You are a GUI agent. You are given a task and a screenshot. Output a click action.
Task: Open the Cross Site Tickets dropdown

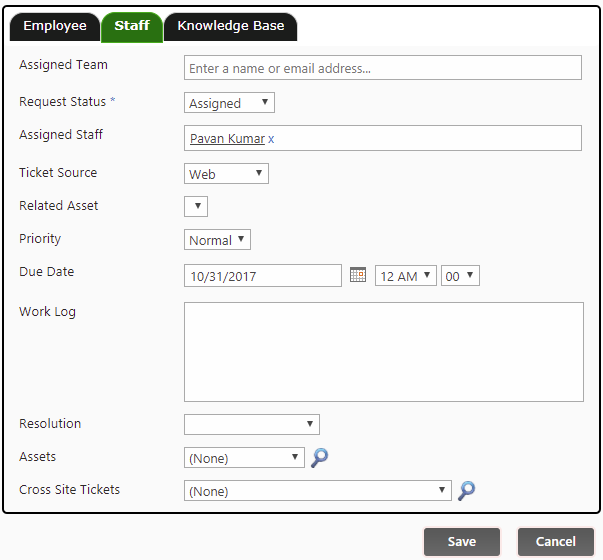tap(318, 490)
